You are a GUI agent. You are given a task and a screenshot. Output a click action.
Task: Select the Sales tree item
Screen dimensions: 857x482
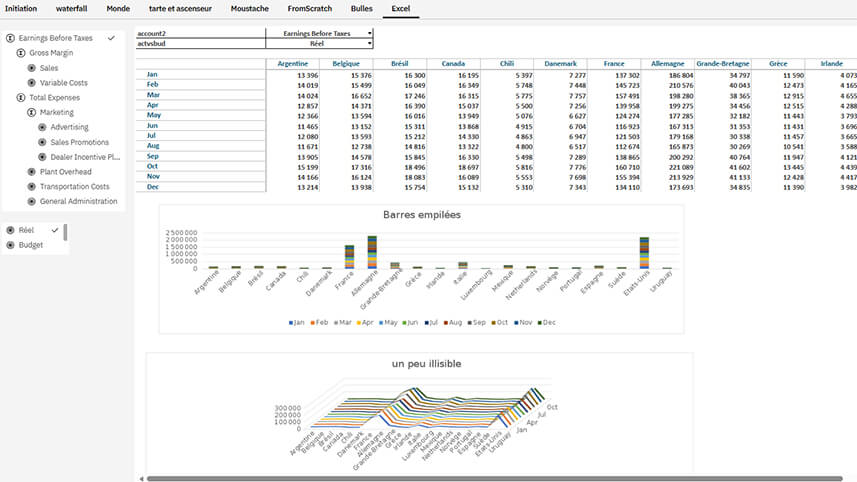pos(49,68)
